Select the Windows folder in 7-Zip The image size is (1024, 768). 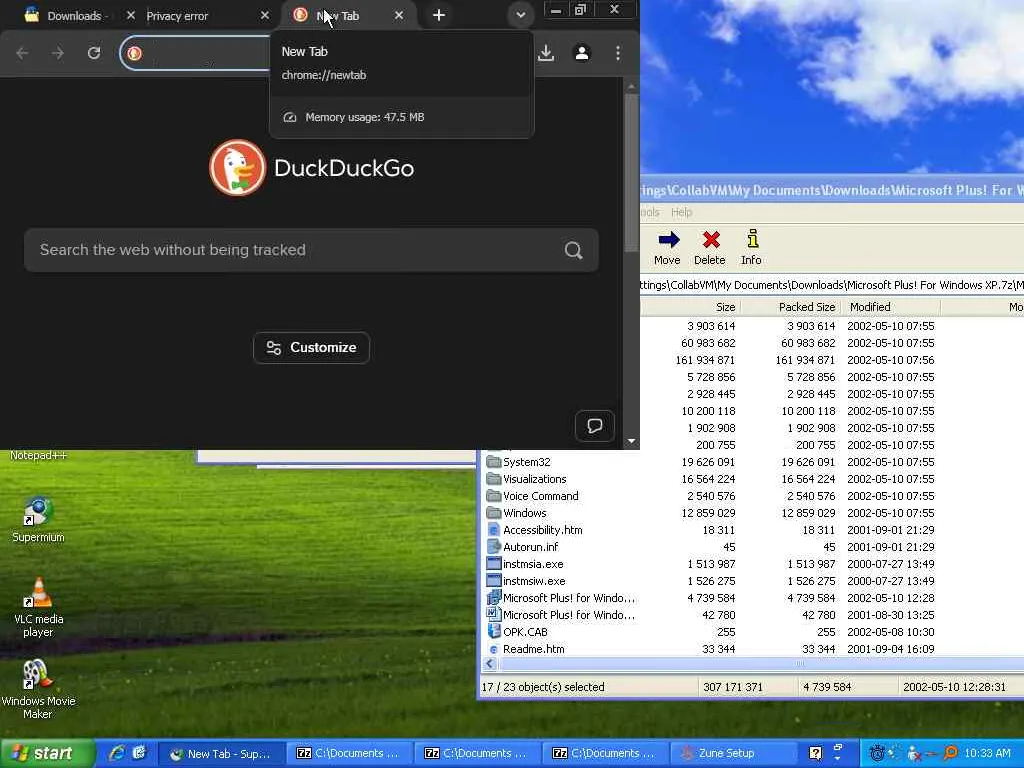[524, 513]
